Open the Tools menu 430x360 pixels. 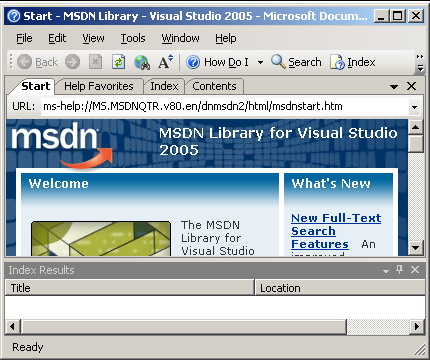pos(133,38)
